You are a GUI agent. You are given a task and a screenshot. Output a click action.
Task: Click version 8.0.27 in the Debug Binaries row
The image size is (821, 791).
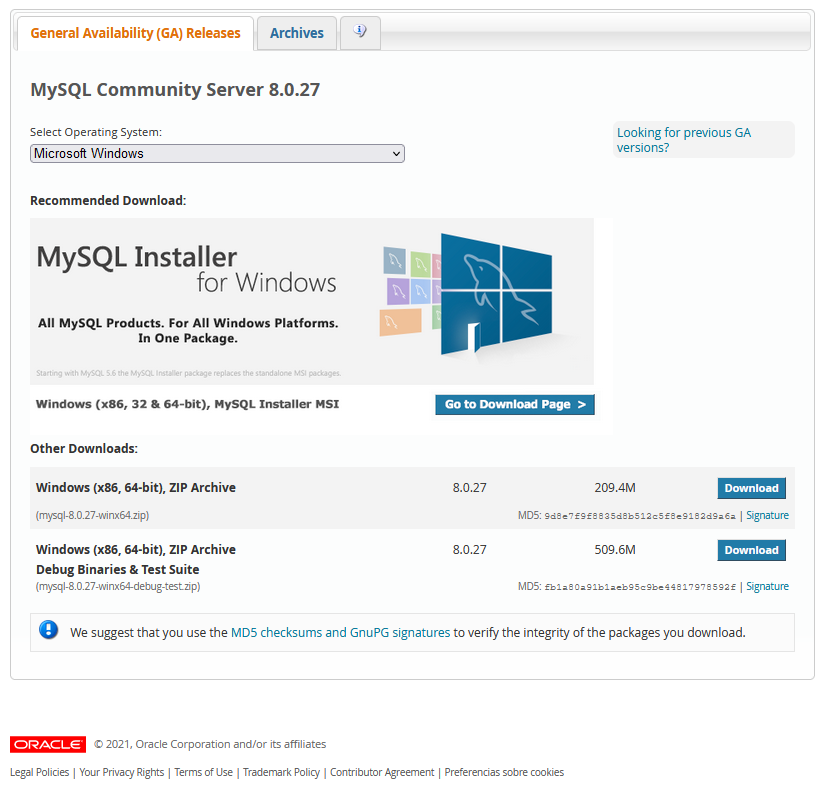(470, 550)
